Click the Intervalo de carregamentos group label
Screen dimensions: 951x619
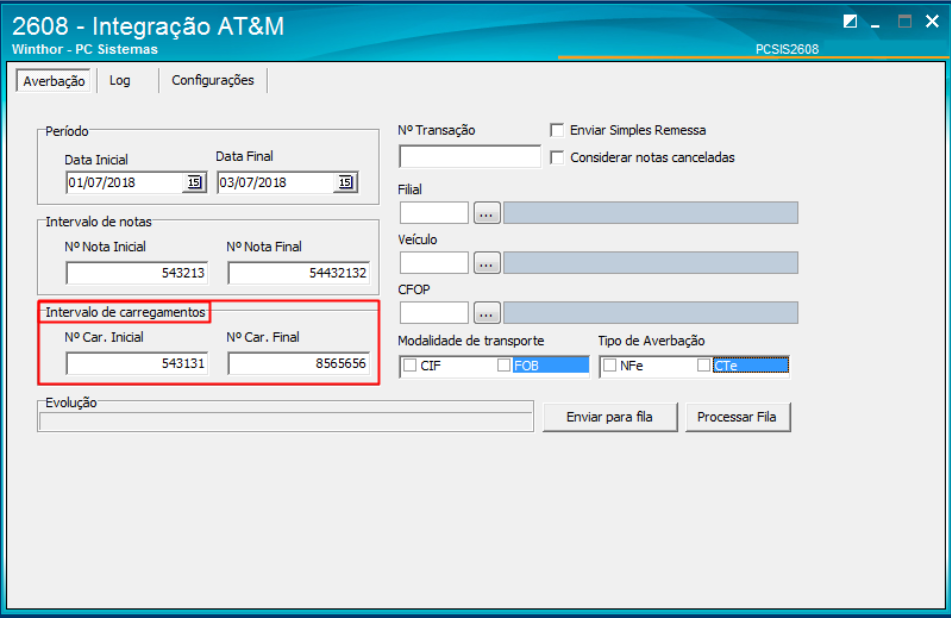click(126, 312)
